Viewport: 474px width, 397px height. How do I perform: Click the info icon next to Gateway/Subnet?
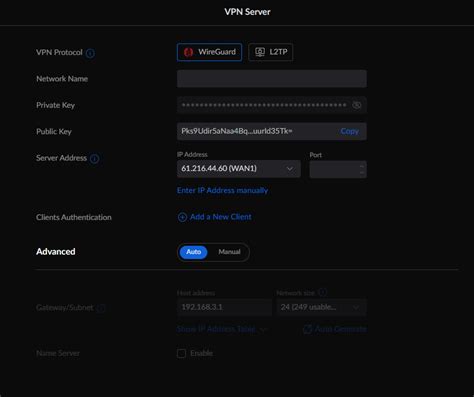pyautogui.click(x=101, y=308)
